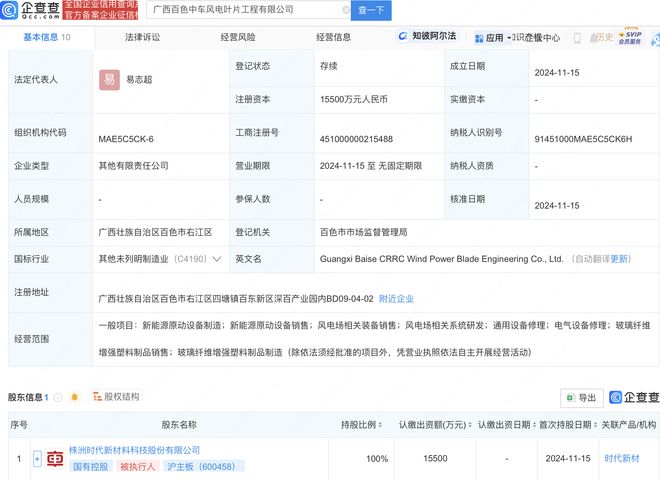Screen dimensions: 660x480
Task: Select the registration number 451000000215488
Action: (x=356, y=139)
